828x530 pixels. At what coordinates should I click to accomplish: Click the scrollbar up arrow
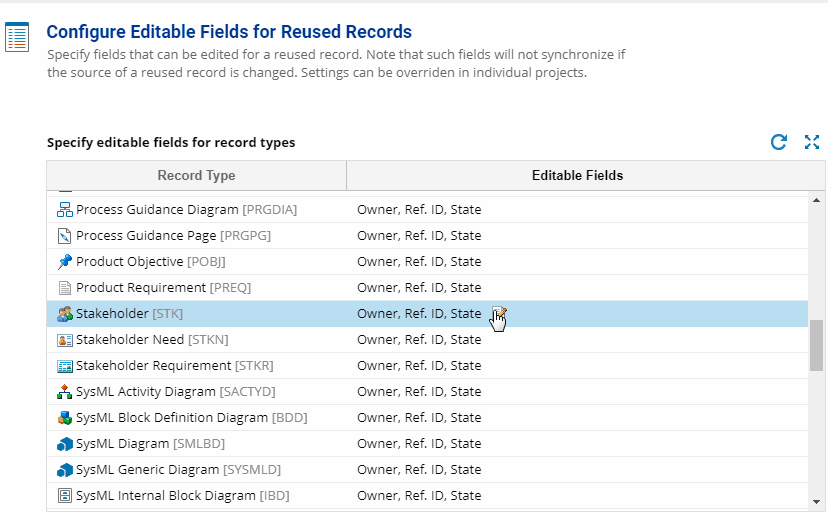[816, 200]
